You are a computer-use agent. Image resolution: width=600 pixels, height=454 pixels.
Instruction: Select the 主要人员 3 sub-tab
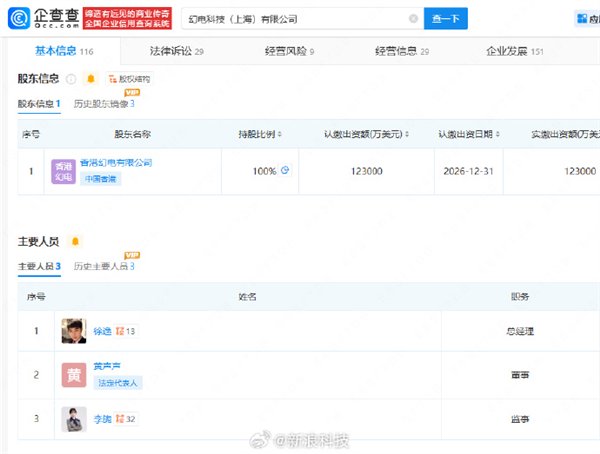point(39,266)
